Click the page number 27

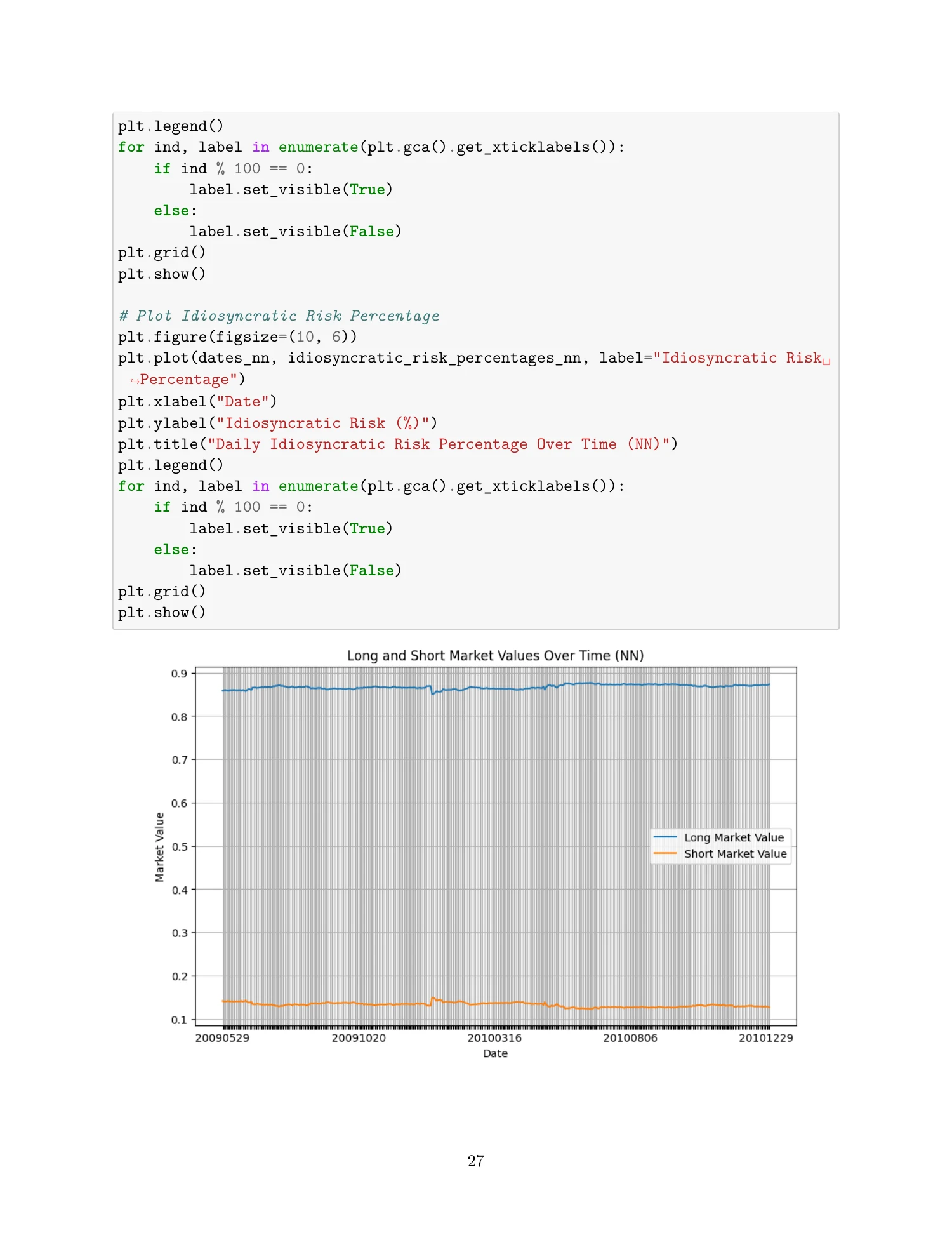coord(476,1161)
